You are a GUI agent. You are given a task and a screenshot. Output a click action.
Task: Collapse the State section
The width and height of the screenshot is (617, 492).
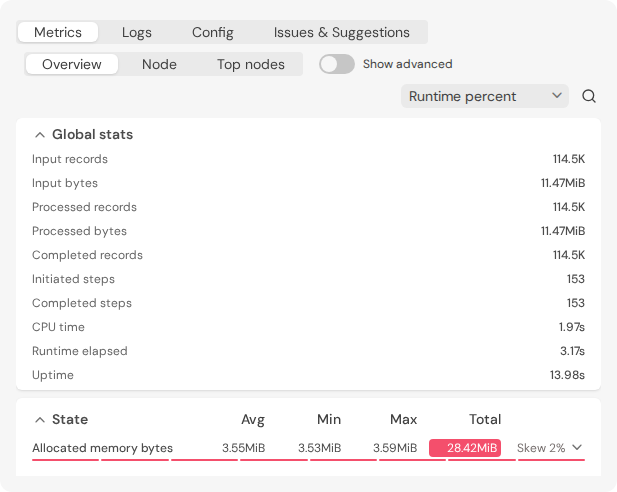click(x=40, y=420)
